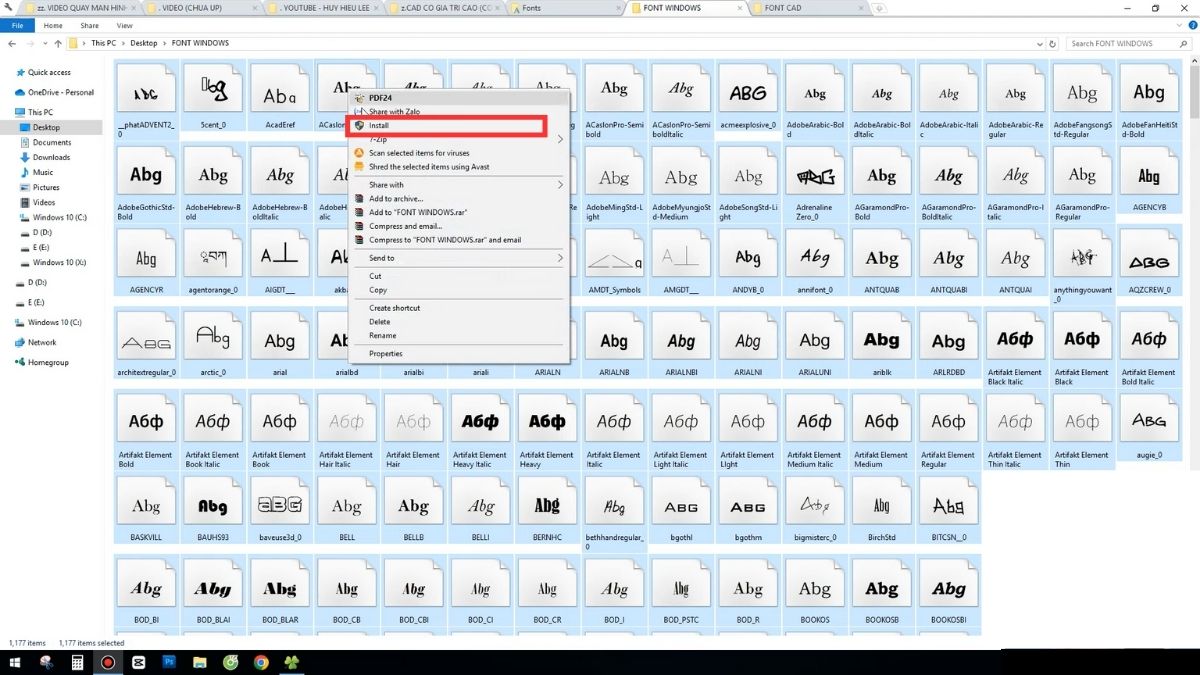
Task: Switch to the FONT CAD tab
Action: click(808, 8)
